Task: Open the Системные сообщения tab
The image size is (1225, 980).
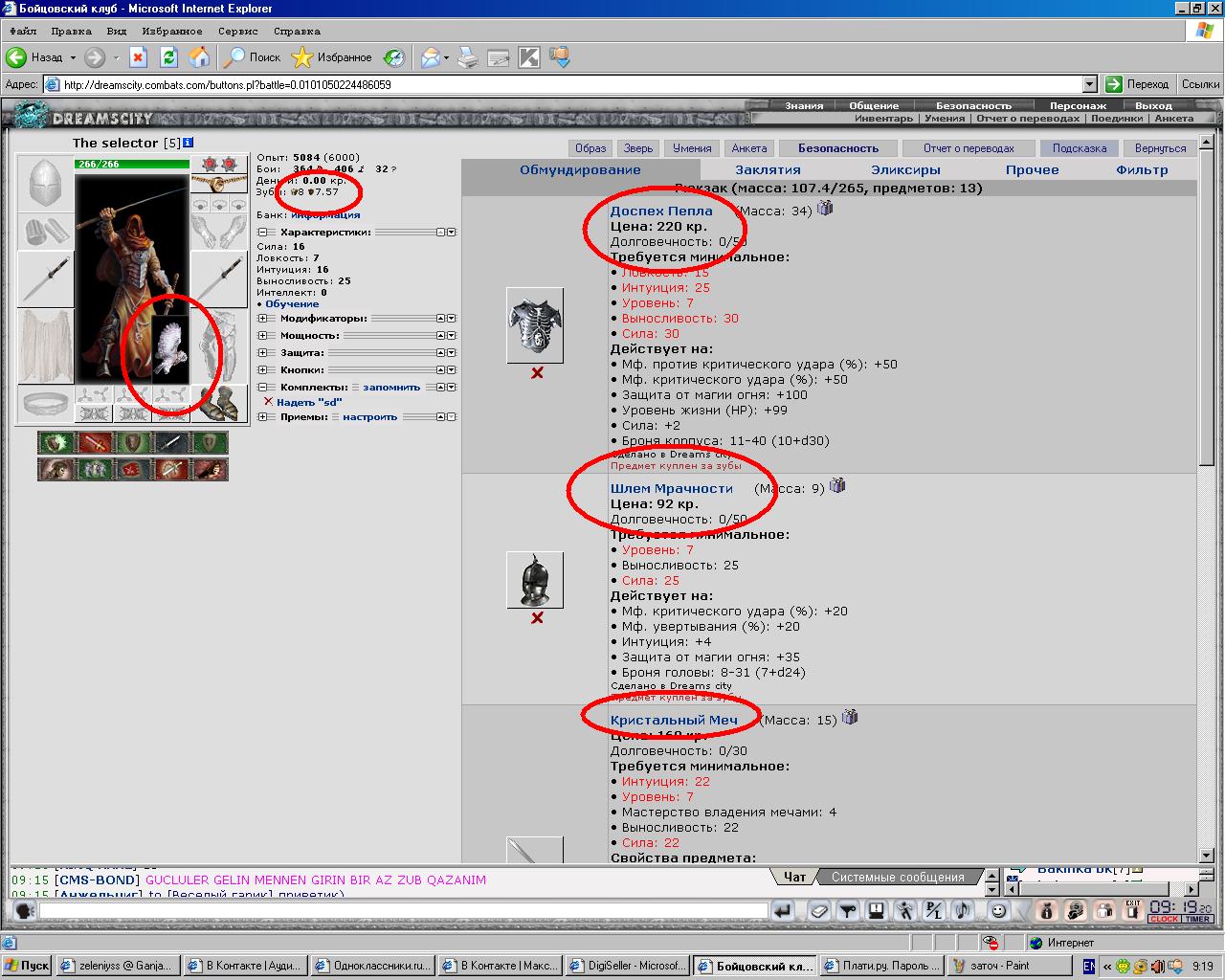Action: (897, 877)
